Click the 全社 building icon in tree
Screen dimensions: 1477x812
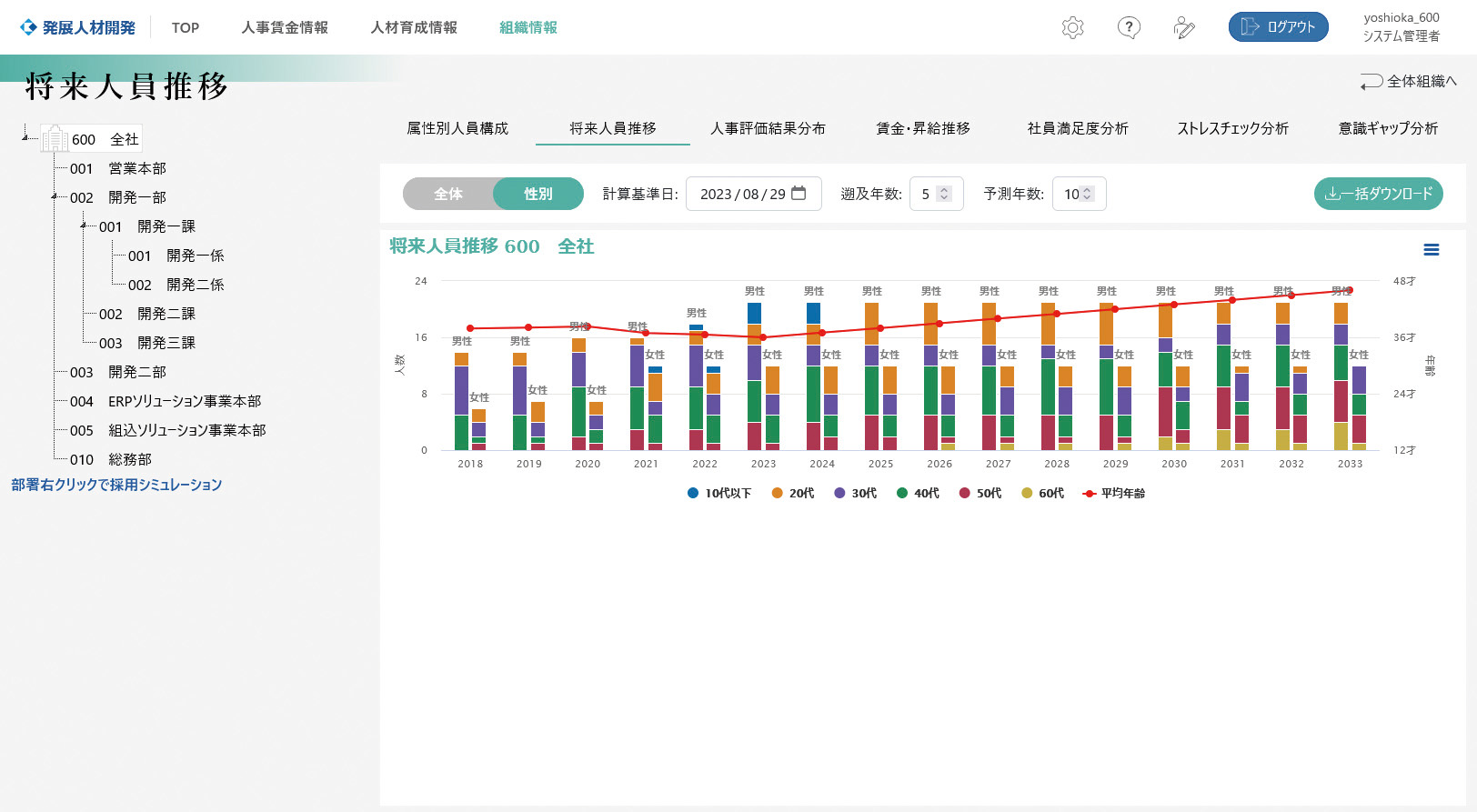pos(55,139)
